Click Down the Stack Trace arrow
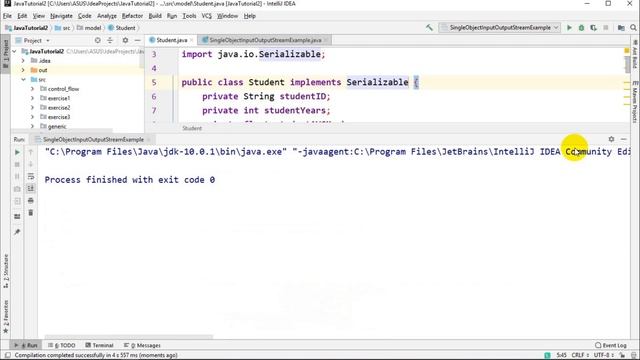640x360 pixels. [31, 164]
